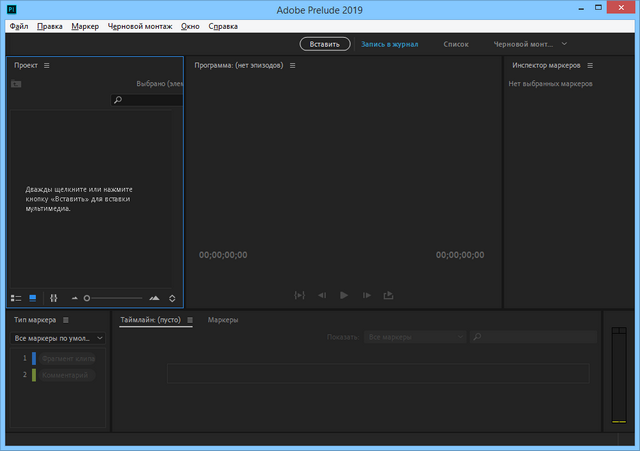Click the Вставить button
The height and width of the screenshot is (451, 640).
[x=325, y=44]
